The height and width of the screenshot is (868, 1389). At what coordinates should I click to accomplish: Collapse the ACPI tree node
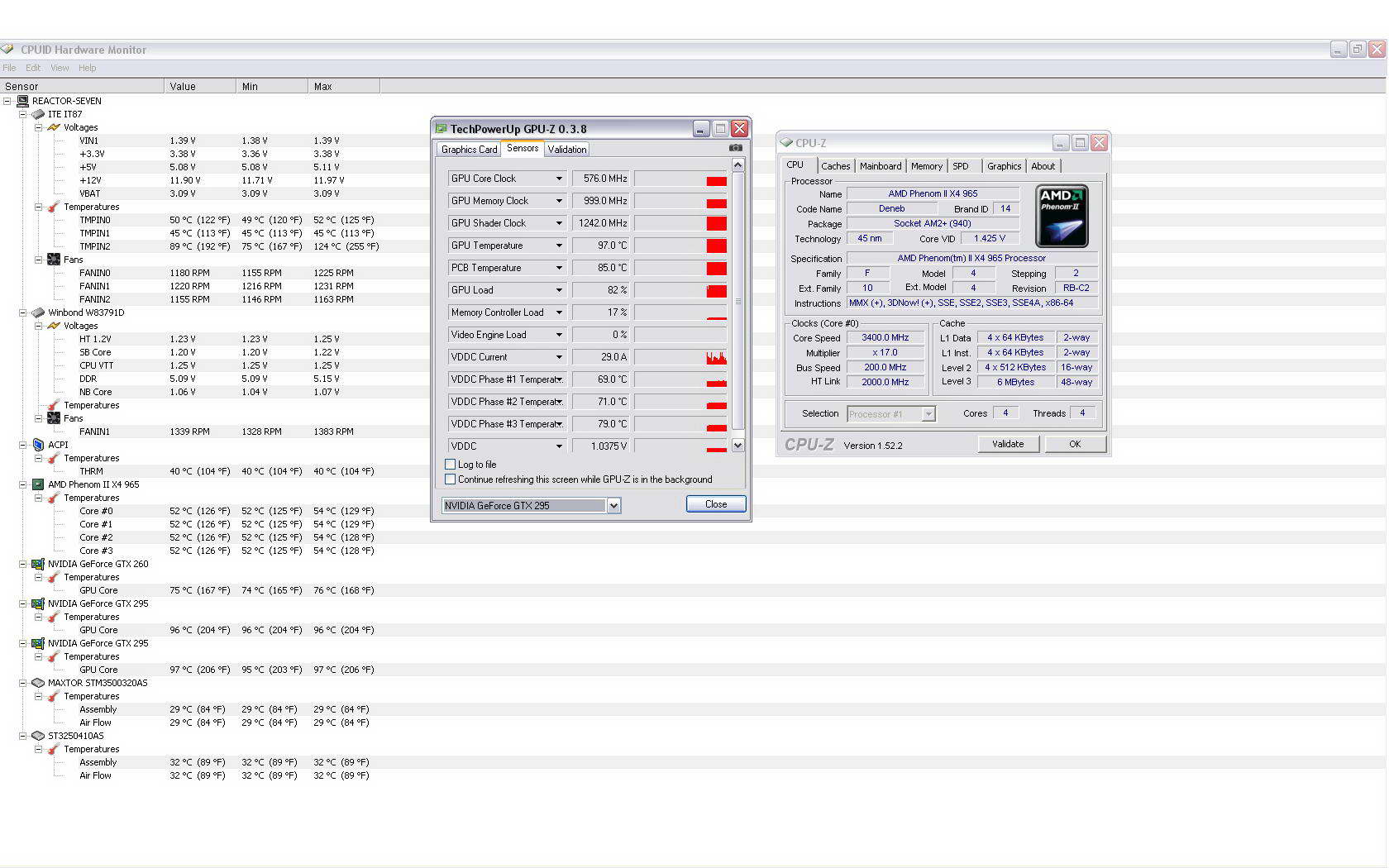click(23, 445)
